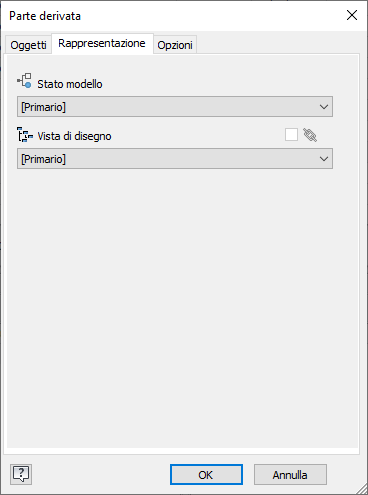
Task: Click the Vista di disegno label
Action: click(74, 136)
